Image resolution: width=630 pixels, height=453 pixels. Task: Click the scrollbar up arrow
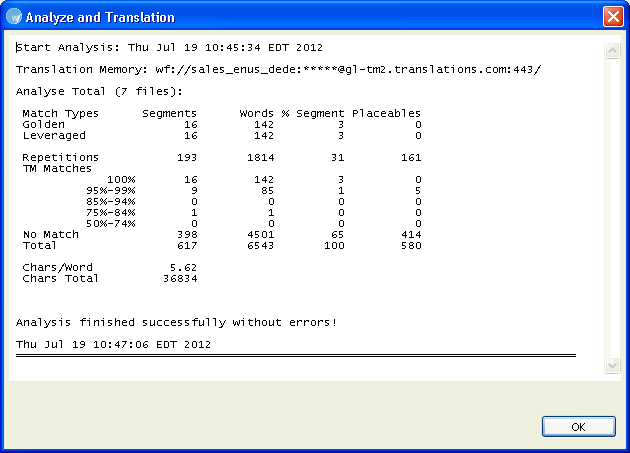613,50
